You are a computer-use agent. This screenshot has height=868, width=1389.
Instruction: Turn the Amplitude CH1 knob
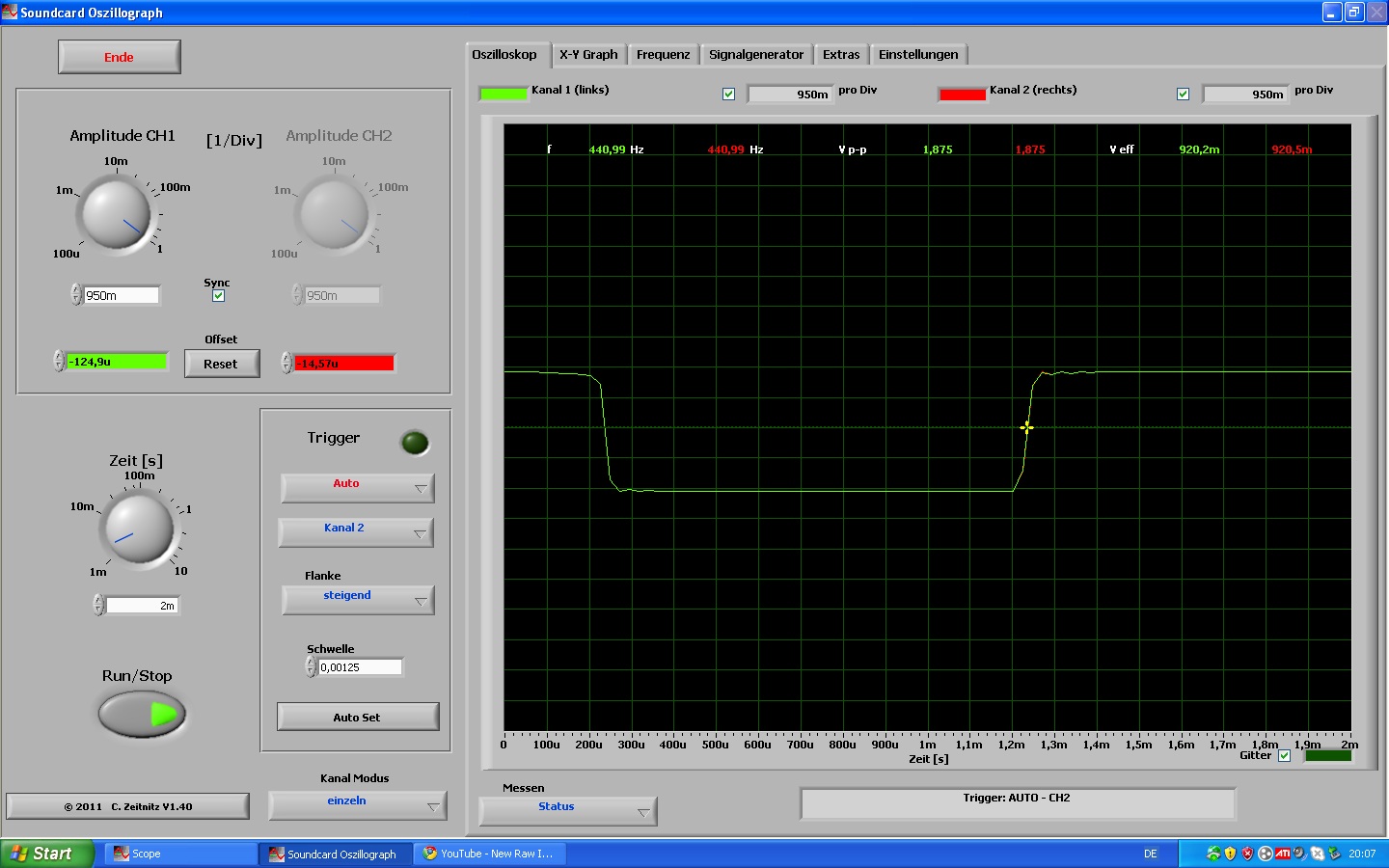click(117, 213)
